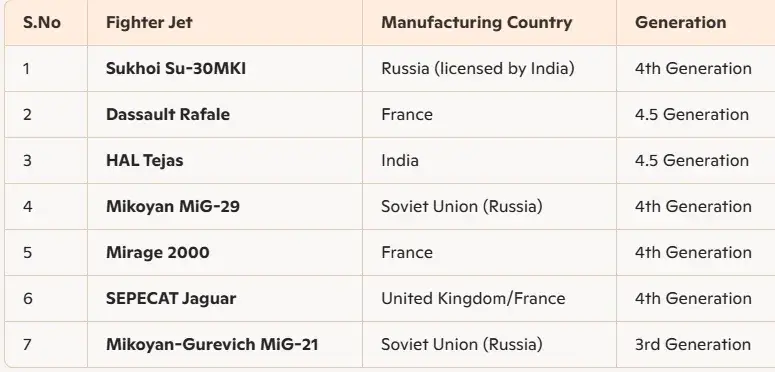Image resolution: width=775 pixels, height=372 pixels.
Task: Click 3rd Generation cell for MiG-21
Action: pyautogui.click(x=696, y=344)
